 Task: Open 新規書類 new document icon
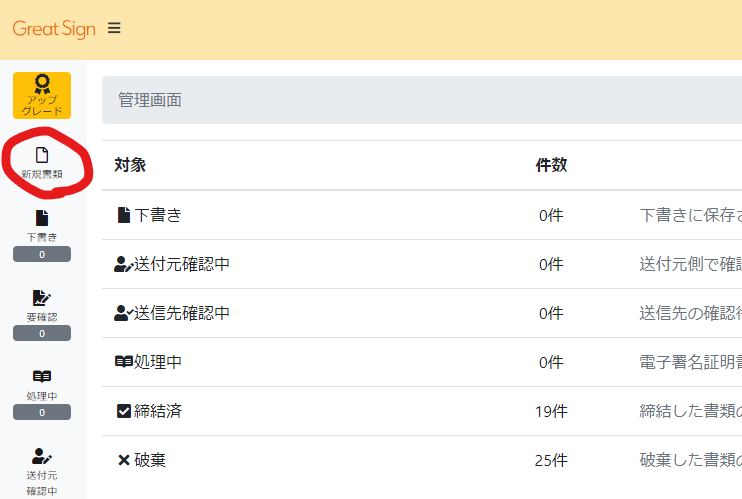[42, 156]
